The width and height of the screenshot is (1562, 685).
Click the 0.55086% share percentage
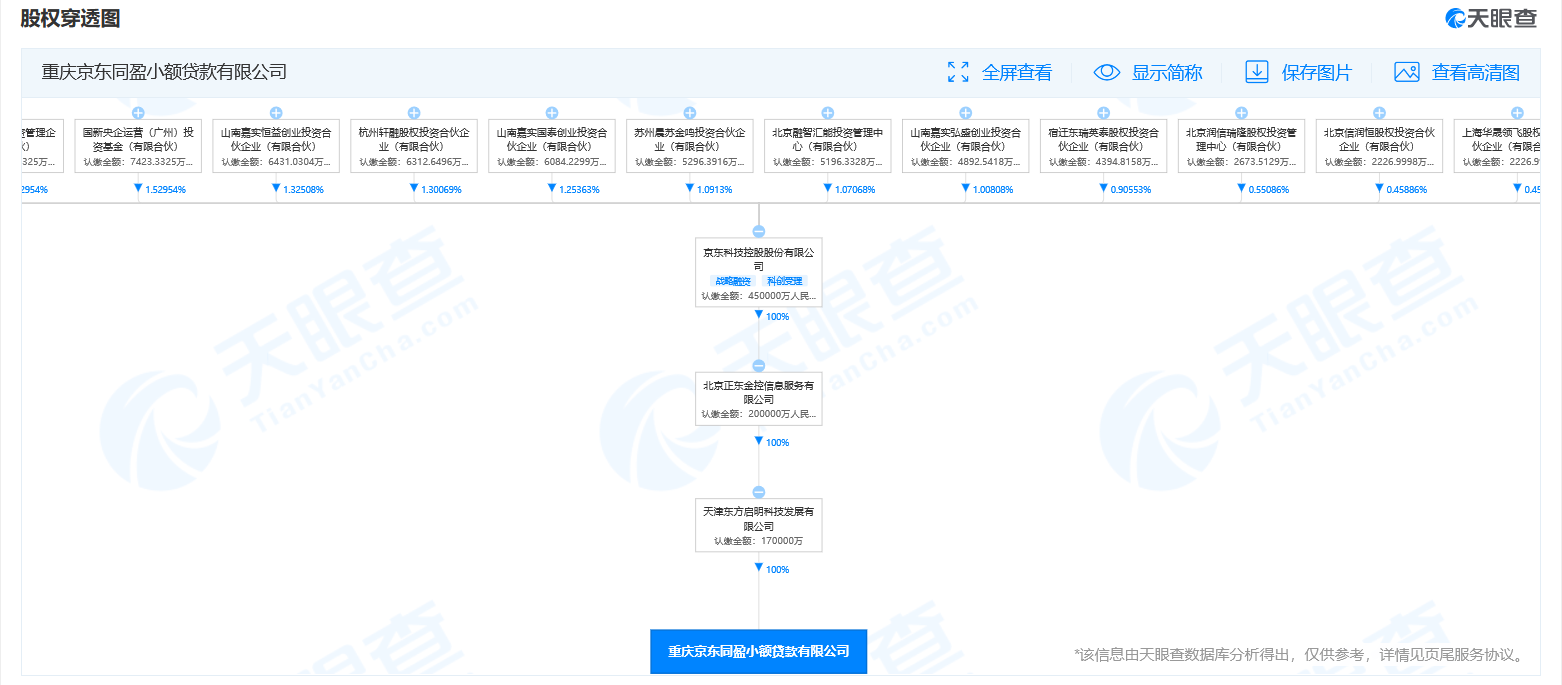(1270, 189)
